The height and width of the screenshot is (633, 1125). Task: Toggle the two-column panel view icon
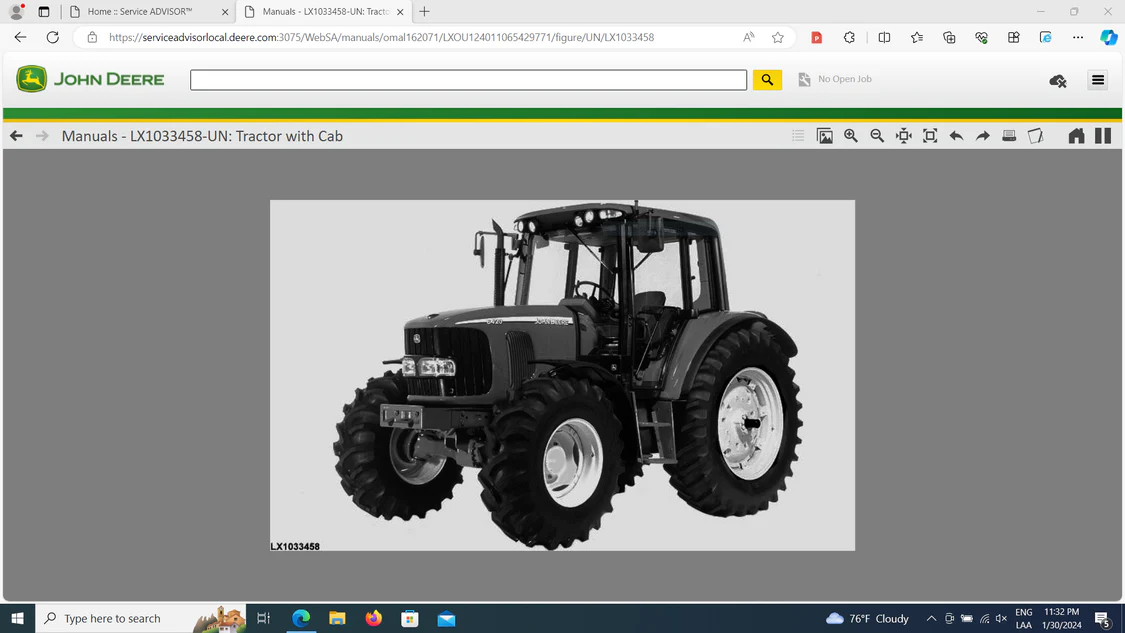pyautogui.click(x=1103, y=136)
